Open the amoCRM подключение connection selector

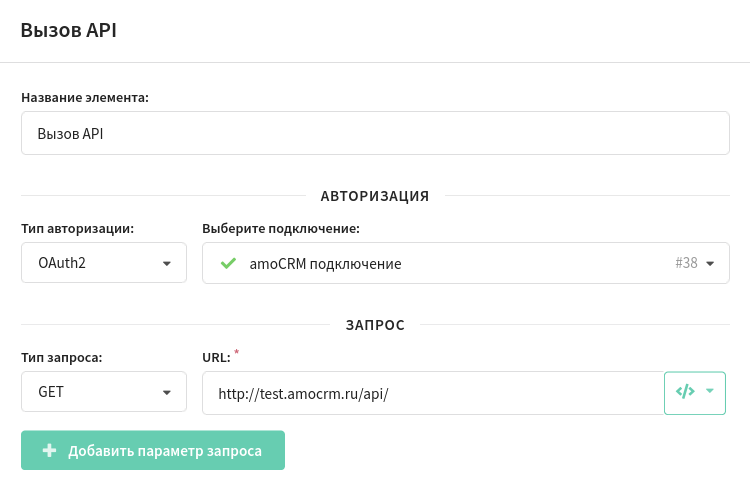pos(466,263)
